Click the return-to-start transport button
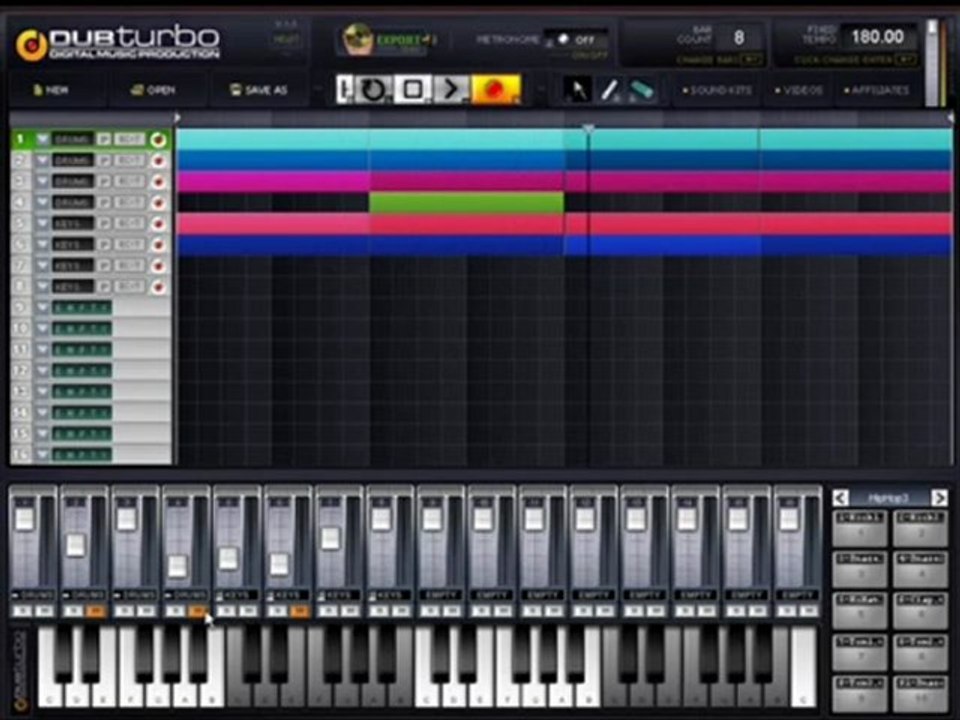The width and height of the screenshot is (960, 720). (344, 89)
